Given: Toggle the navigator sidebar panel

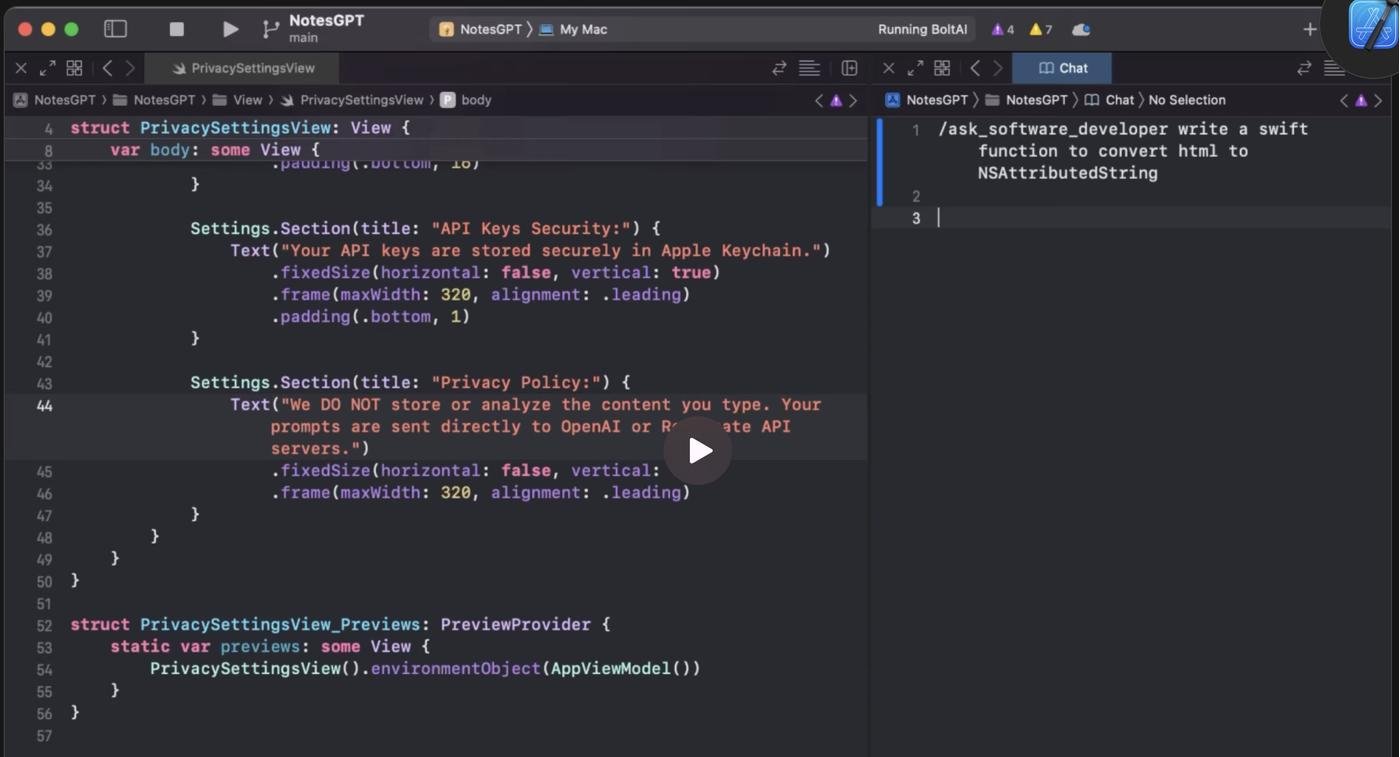Looking at the screenshot, I should point(116,29).
